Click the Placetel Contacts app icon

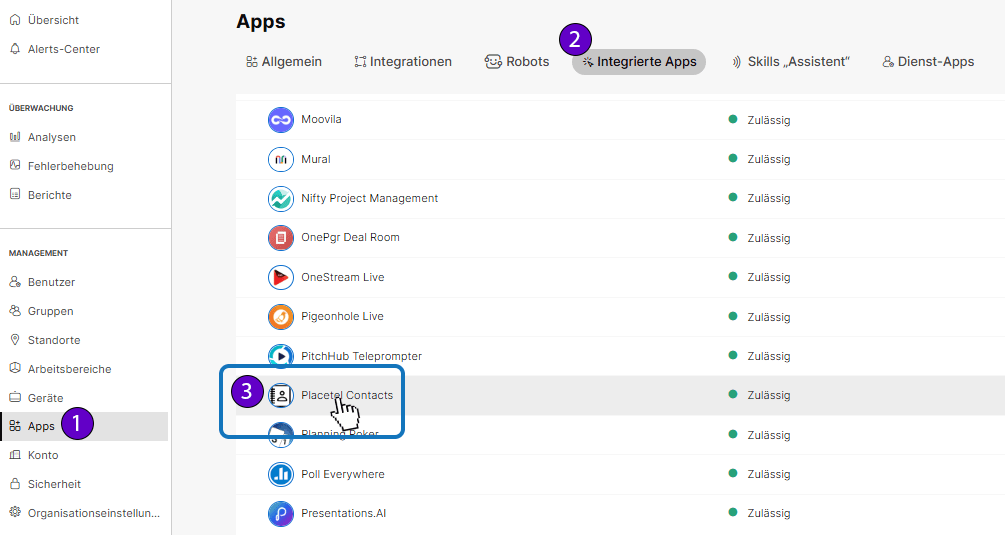point(281,395)
